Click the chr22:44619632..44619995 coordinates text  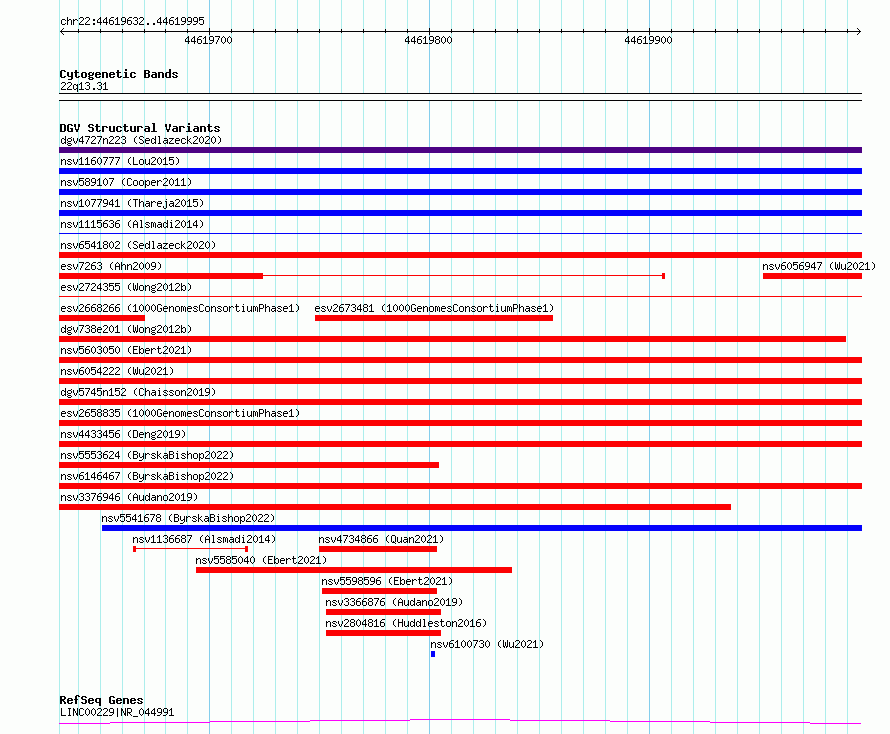[x=132, y=22]
